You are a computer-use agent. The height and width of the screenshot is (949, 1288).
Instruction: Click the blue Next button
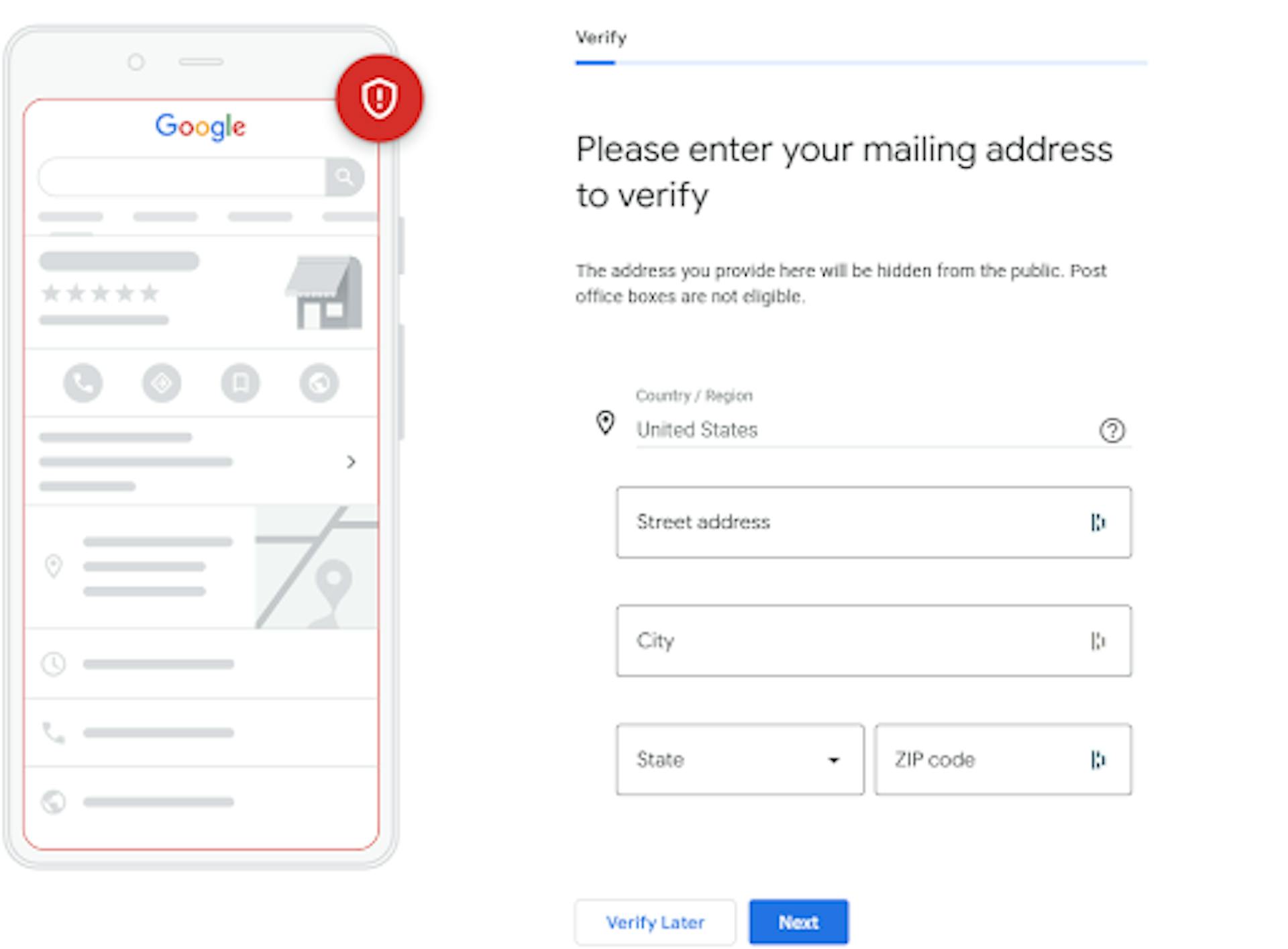pos(798,922)
